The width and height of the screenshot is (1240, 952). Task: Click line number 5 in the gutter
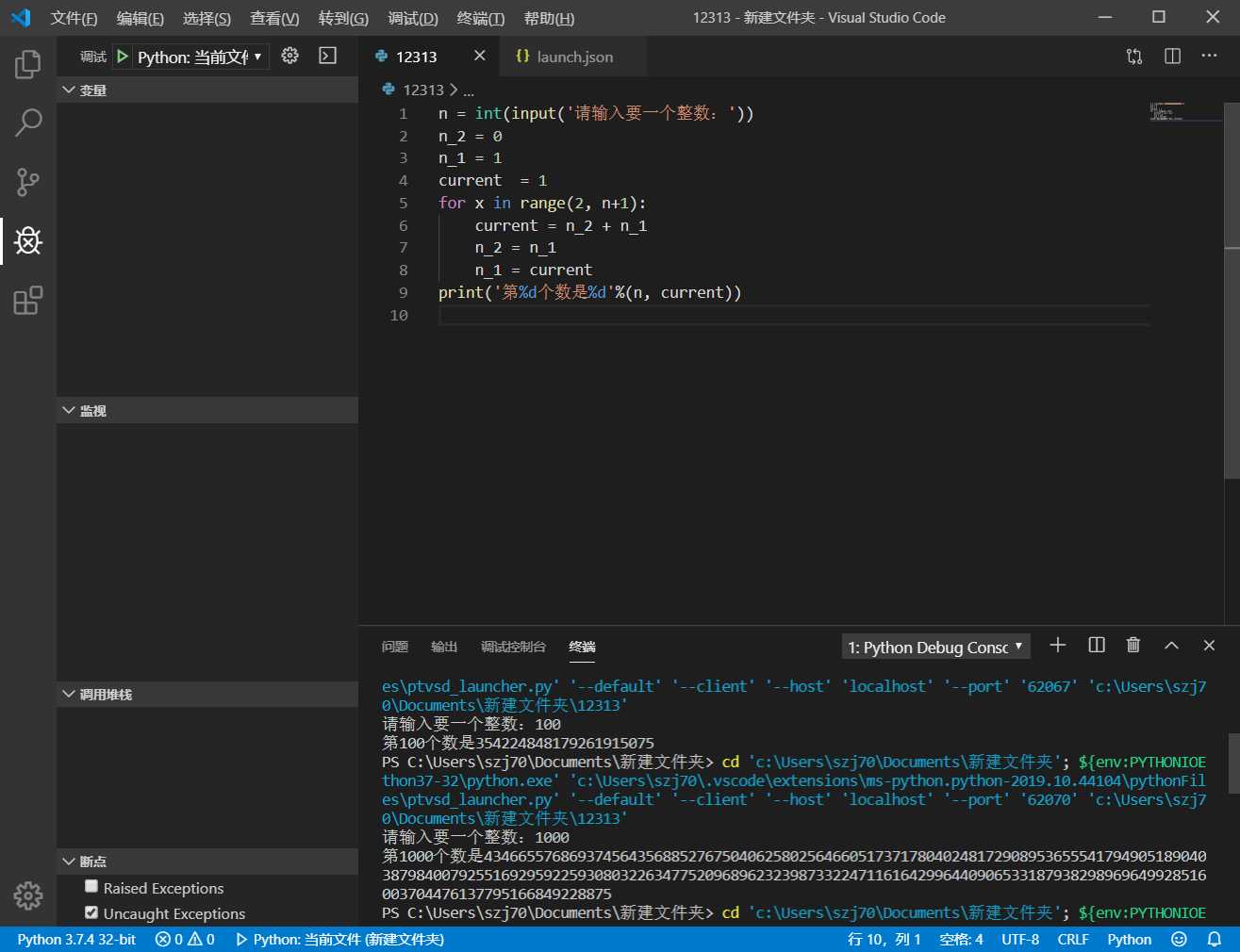point(404,203)
